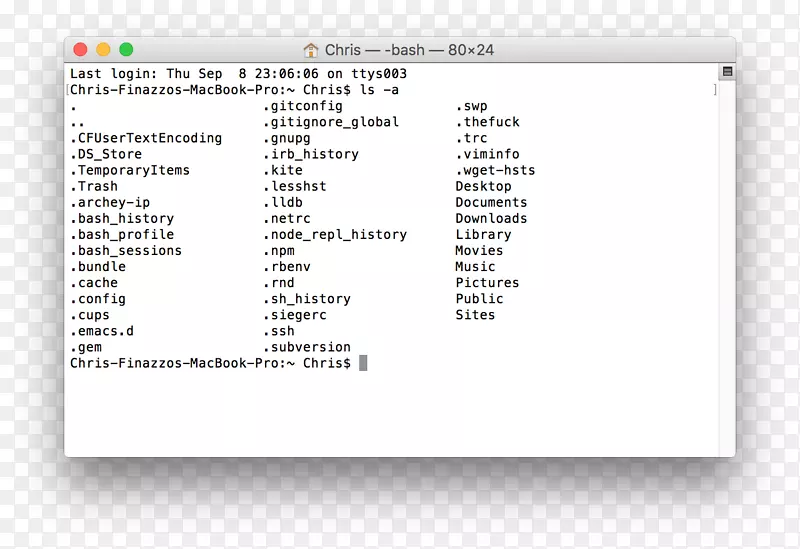Click the '.ssh' directory entry
Image resolution: width=800 pixels, height=549 pixels.
point(279,331)
